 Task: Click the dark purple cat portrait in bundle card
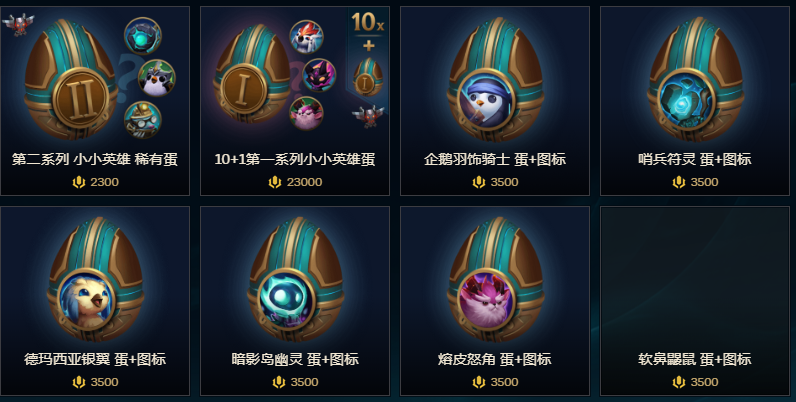[x=319, y=75]
